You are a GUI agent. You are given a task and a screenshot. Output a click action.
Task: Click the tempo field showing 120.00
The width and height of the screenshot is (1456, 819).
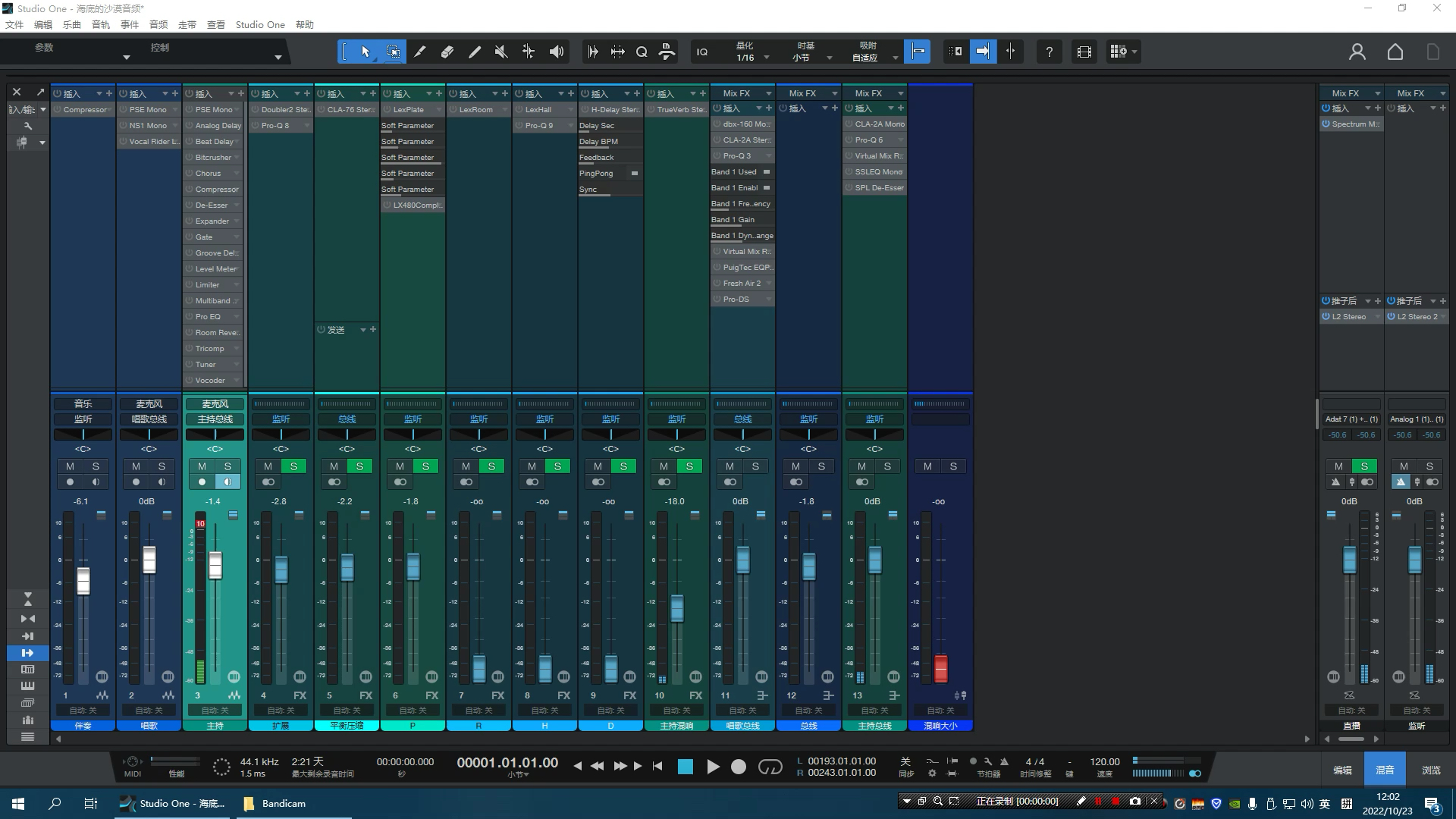(1105, 761)
